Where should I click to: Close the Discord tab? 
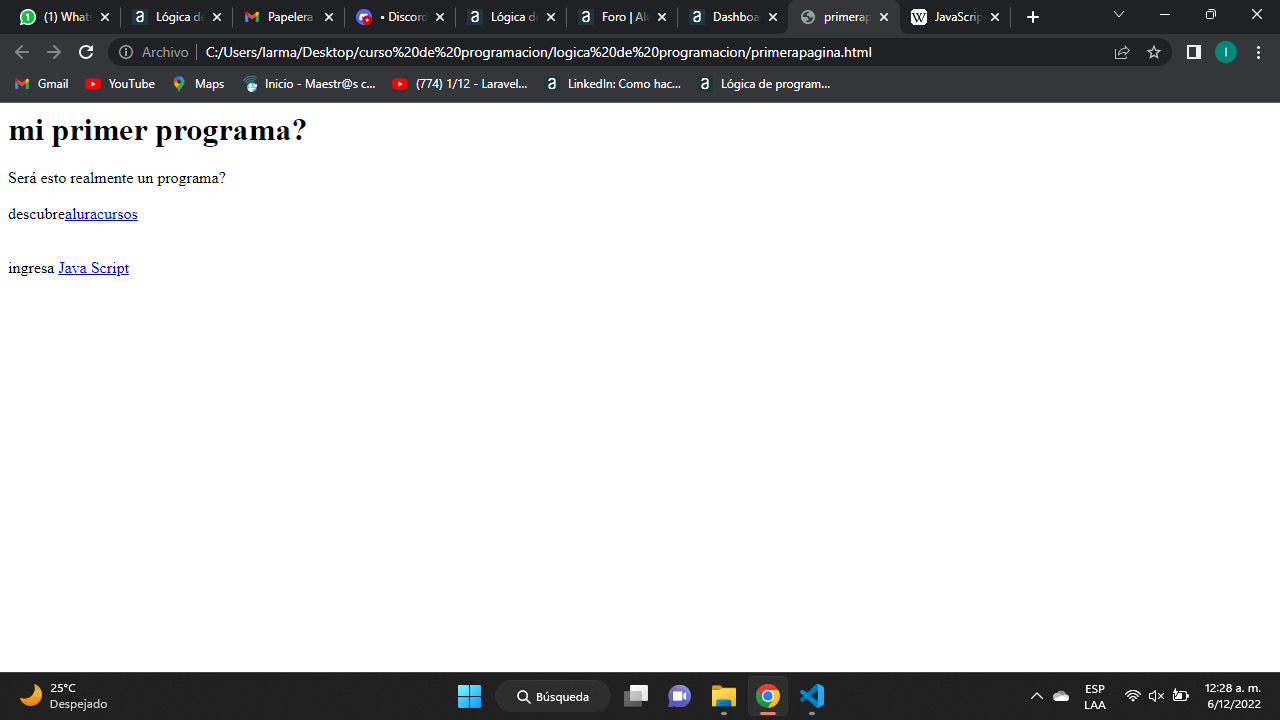click(439, 17)
